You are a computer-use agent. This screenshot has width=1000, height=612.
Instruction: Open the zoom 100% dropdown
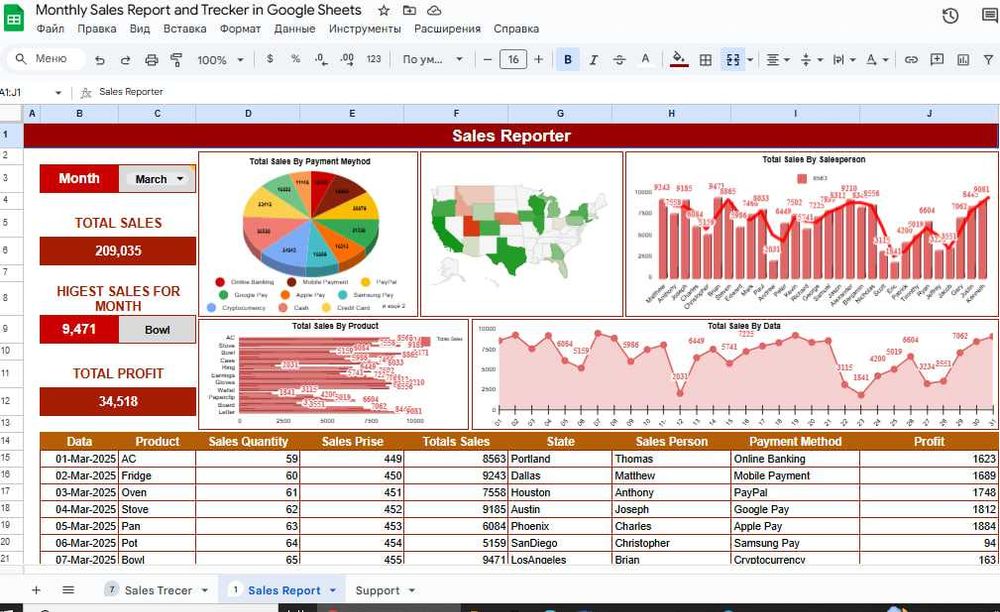coord(220,60)
